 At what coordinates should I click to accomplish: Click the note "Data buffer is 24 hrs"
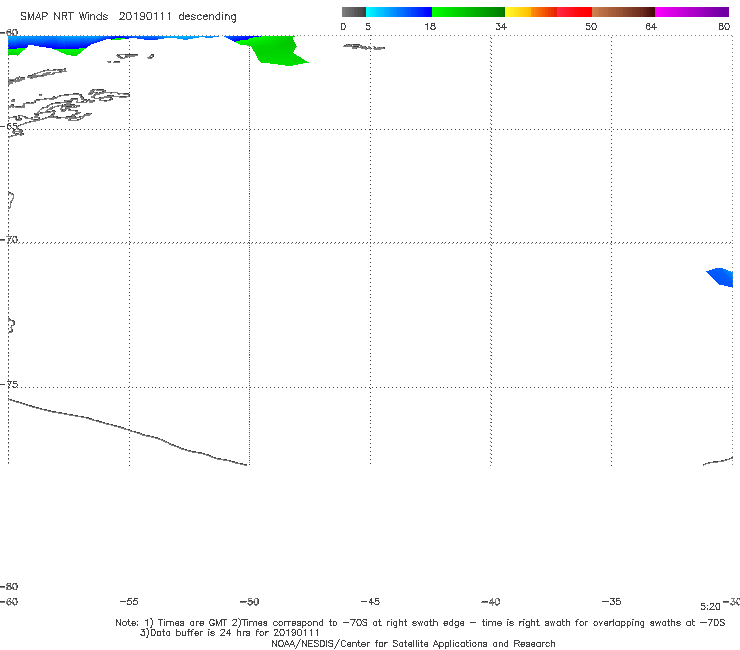pyautogui.click(x=201, y=633)
